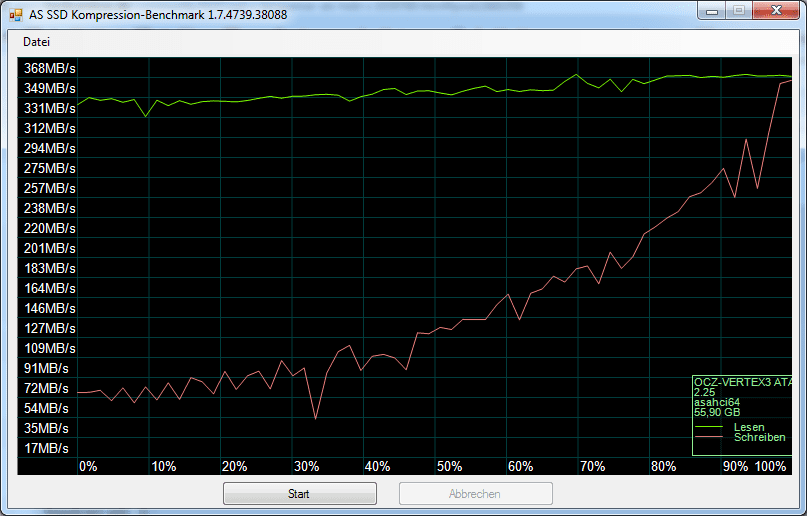
Task: Click the 60% x-axis label
Action: coord(520,467)
